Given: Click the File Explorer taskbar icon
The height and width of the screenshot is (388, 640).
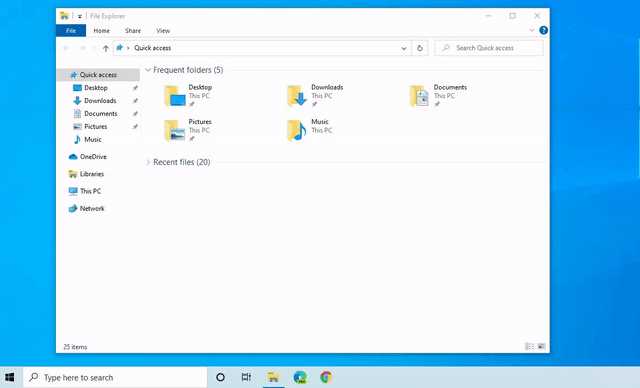Looking at the screenshot, I should pos(273,377).
